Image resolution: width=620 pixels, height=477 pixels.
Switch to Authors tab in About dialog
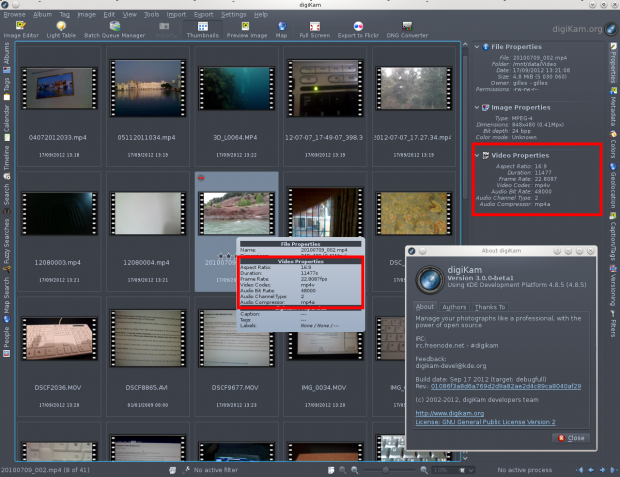(x=454, y=307)
